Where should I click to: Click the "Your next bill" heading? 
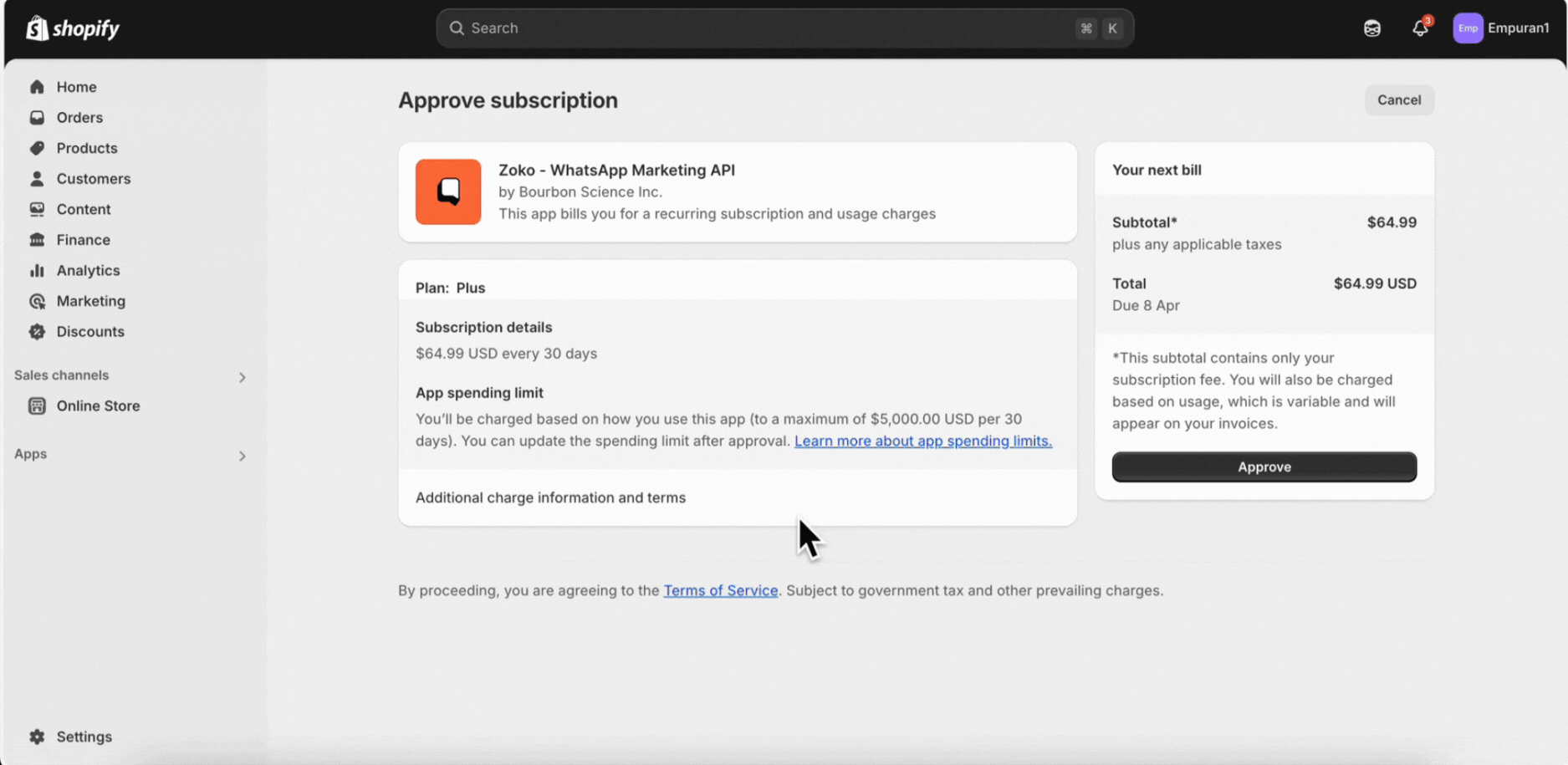pyautogui.click(x=1157, y=170)
